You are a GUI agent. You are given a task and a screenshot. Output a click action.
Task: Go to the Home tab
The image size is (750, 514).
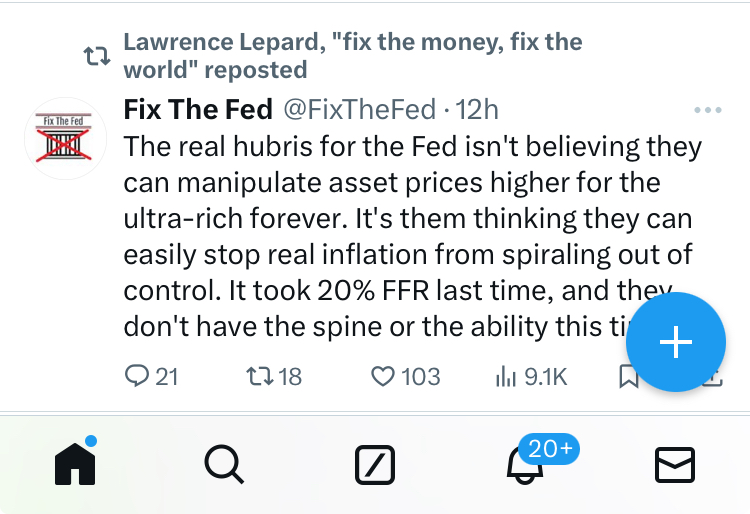[75, 463]
